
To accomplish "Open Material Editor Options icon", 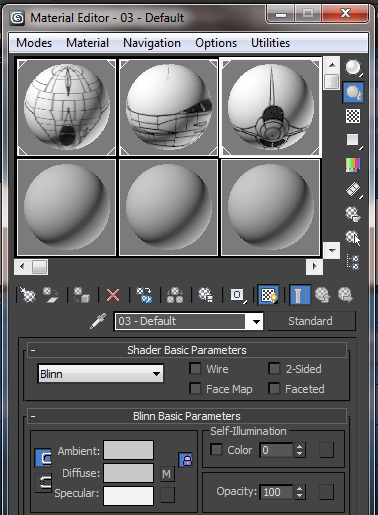I will point(353,214).
